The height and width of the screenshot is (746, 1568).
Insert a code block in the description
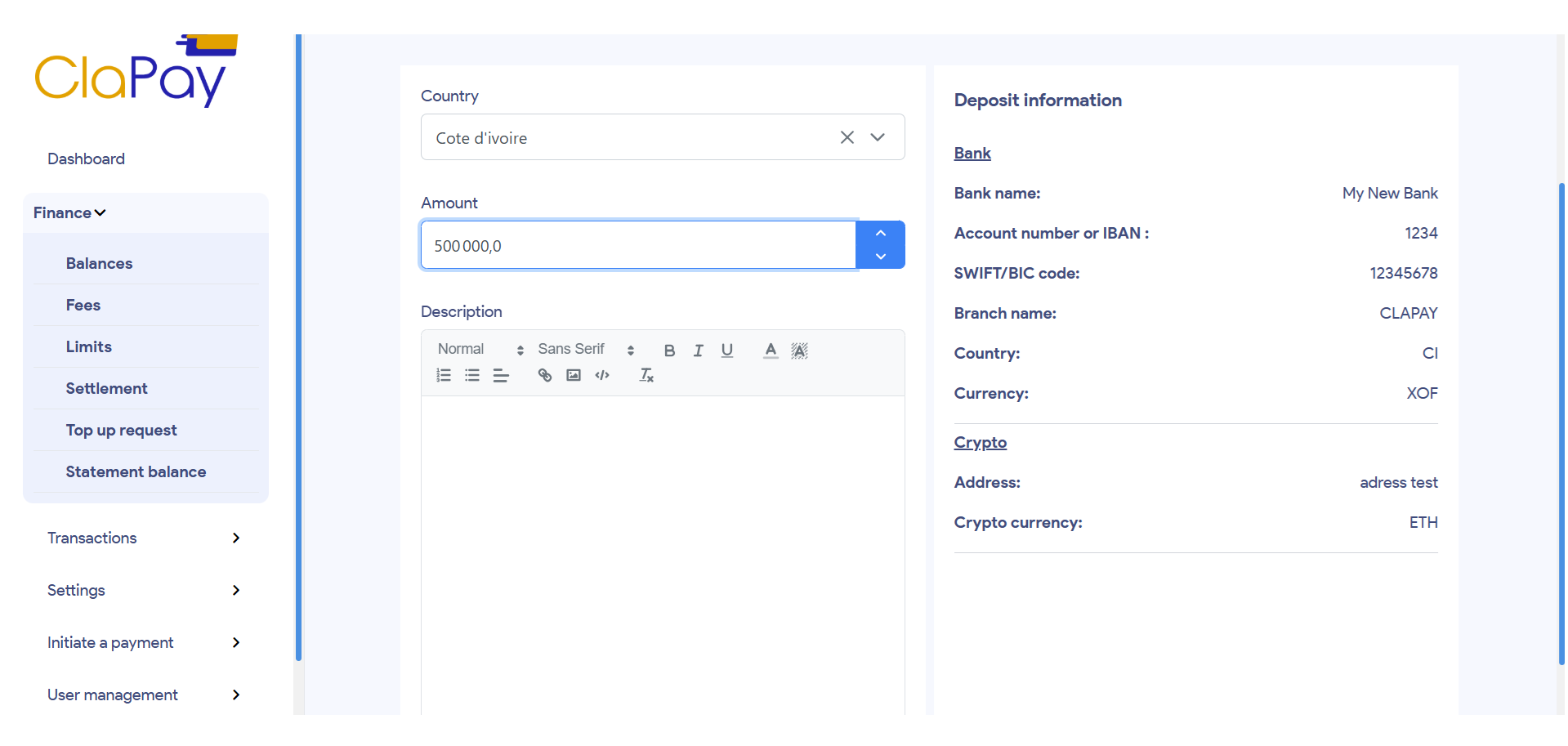pyautogui.click(x=602, y=376)
